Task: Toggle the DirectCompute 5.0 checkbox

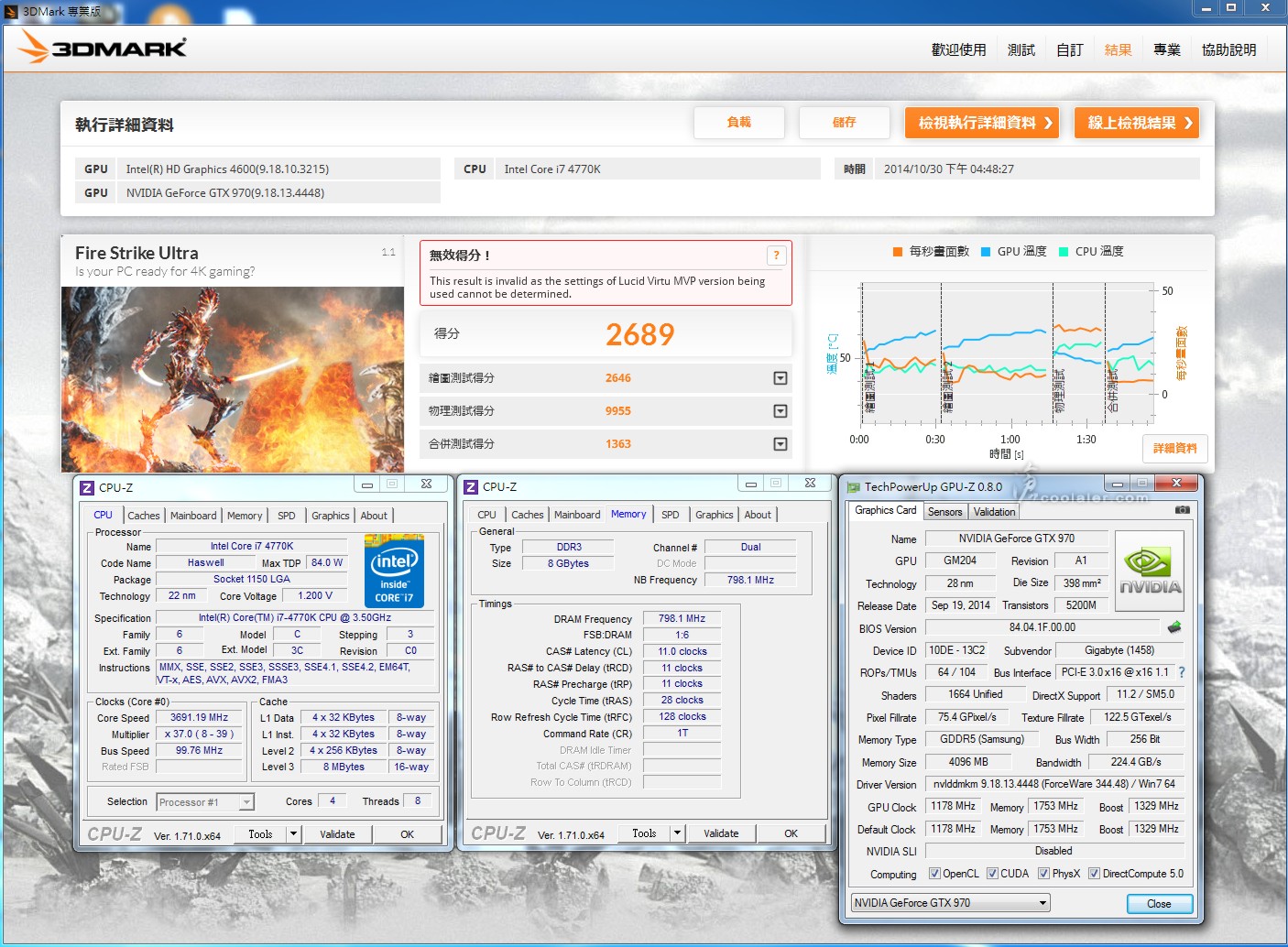Action: 1094,874
